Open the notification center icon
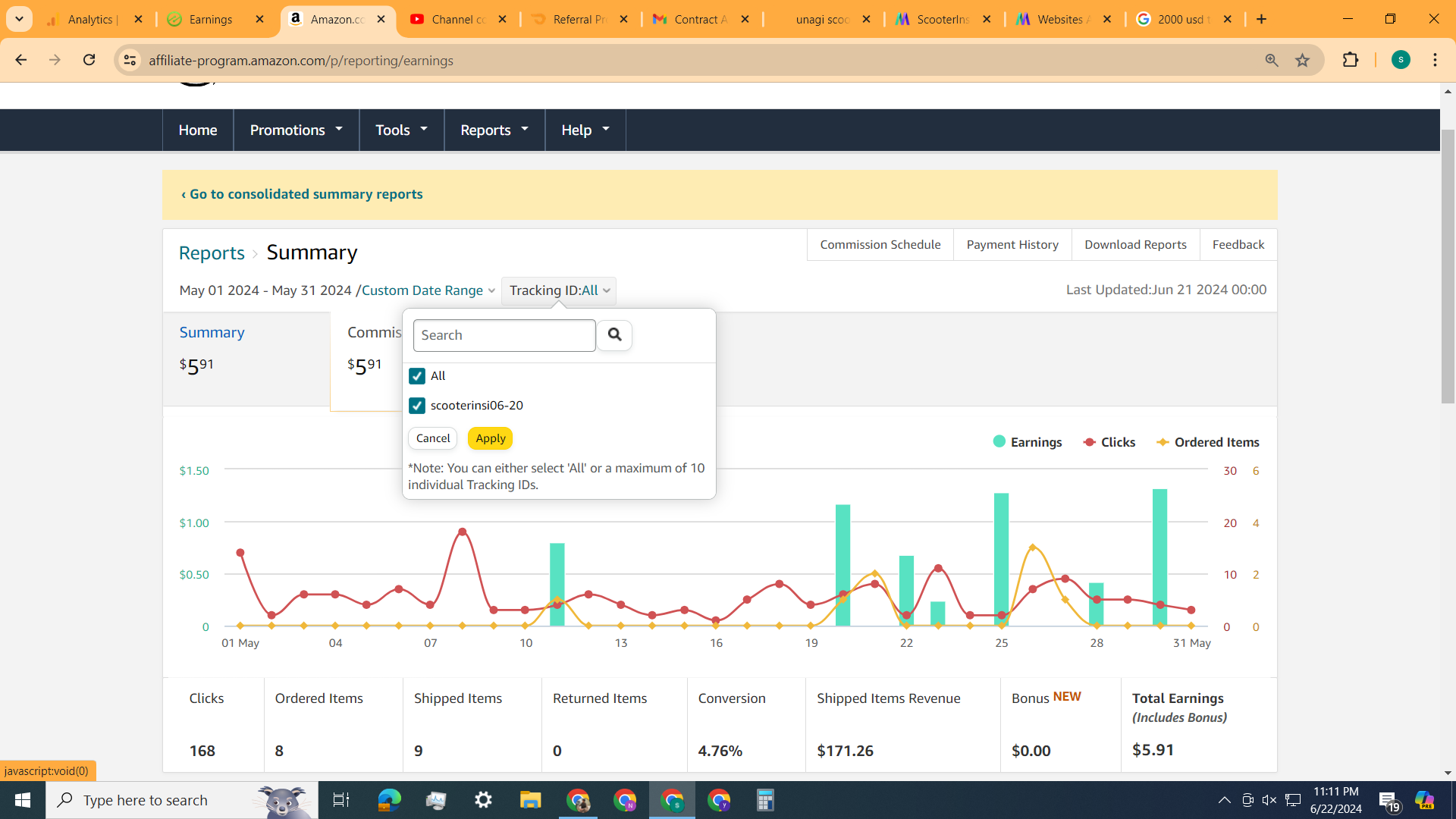 pyautogui.click(x=1389, y=801)
